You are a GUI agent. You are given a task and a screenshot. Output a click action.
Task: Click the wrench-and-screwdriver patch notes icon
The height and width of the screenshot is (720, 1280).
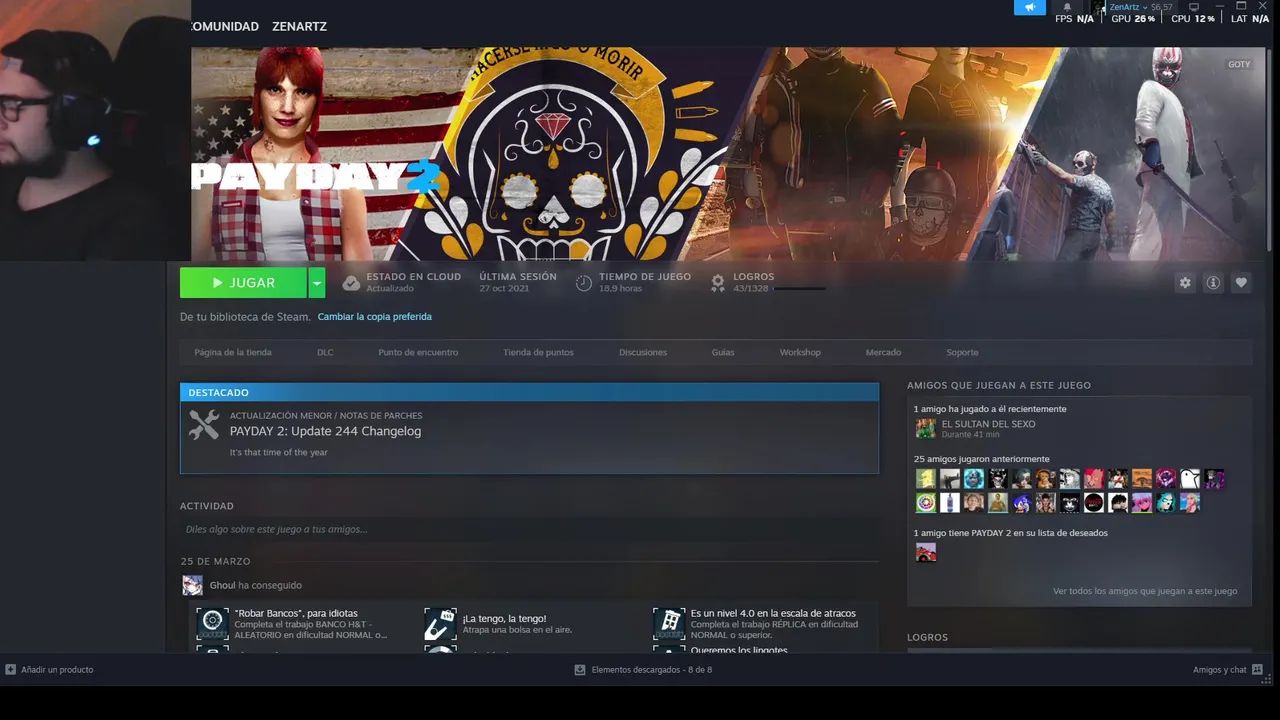[x=204, y=425]
